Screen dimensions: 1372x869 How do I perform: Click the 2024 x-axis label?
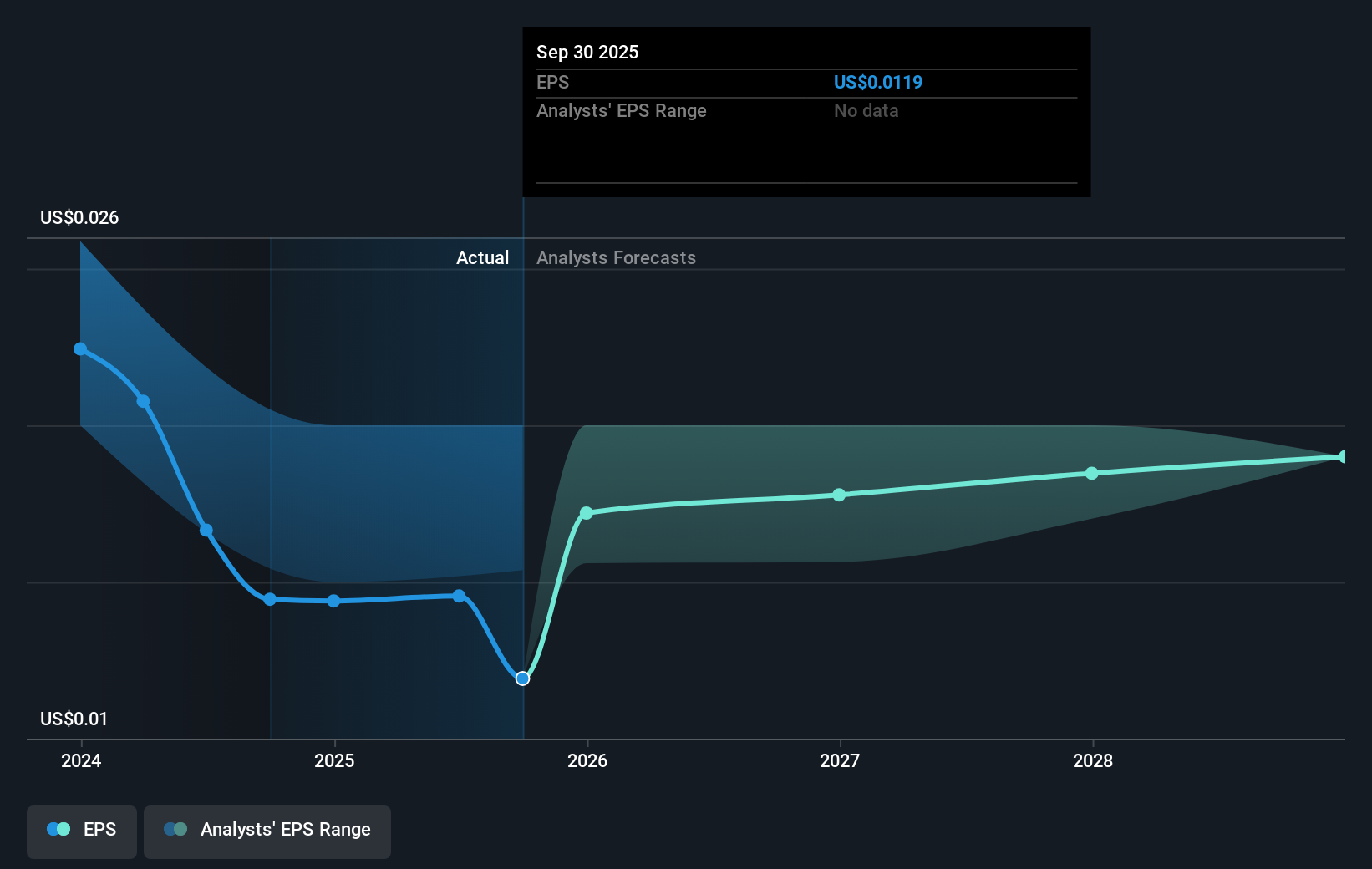81,760
